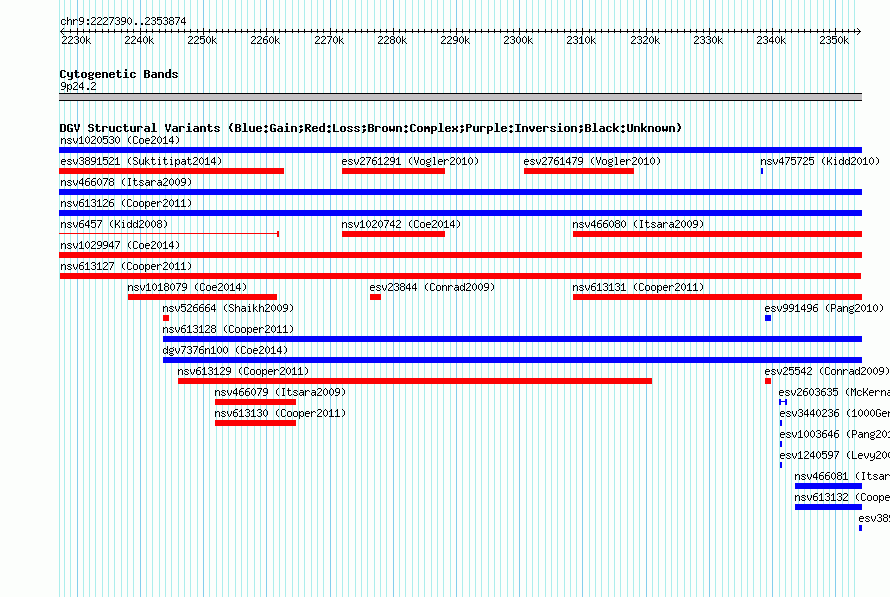Screen dimensions: 890x597
Task: Open variant dgv7376n100 (Coe2014)
Action: coord(225,350)
